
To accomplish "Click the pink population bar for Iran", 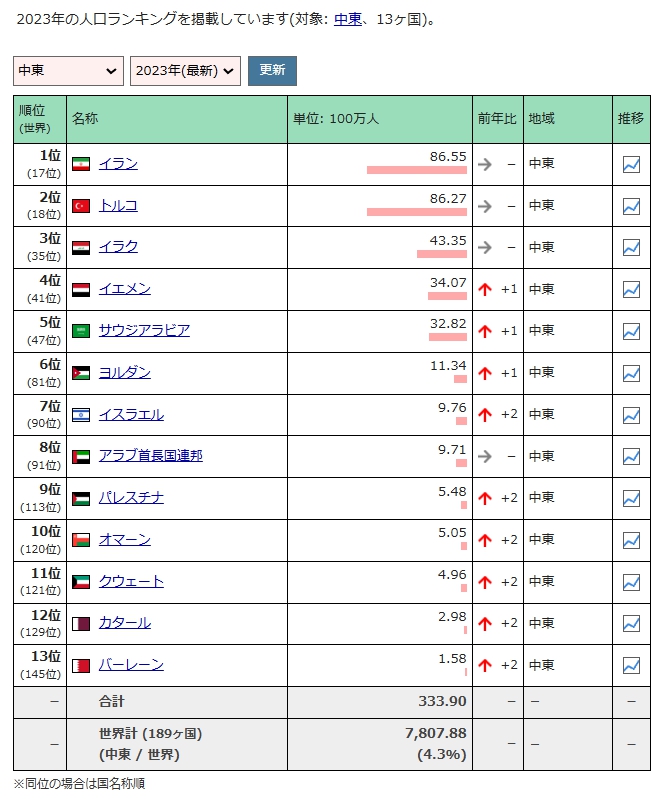I will point(416,171).
